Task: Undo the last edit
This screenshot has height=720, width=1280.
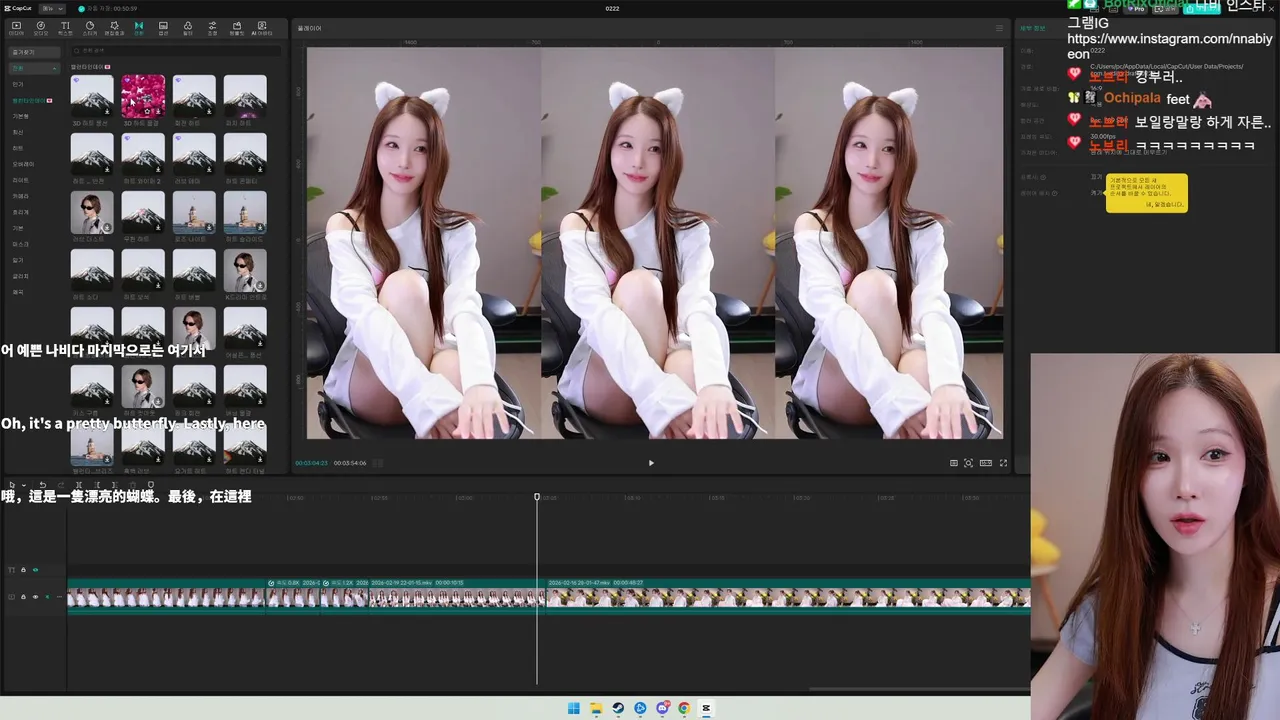Action: click(42, 485)
